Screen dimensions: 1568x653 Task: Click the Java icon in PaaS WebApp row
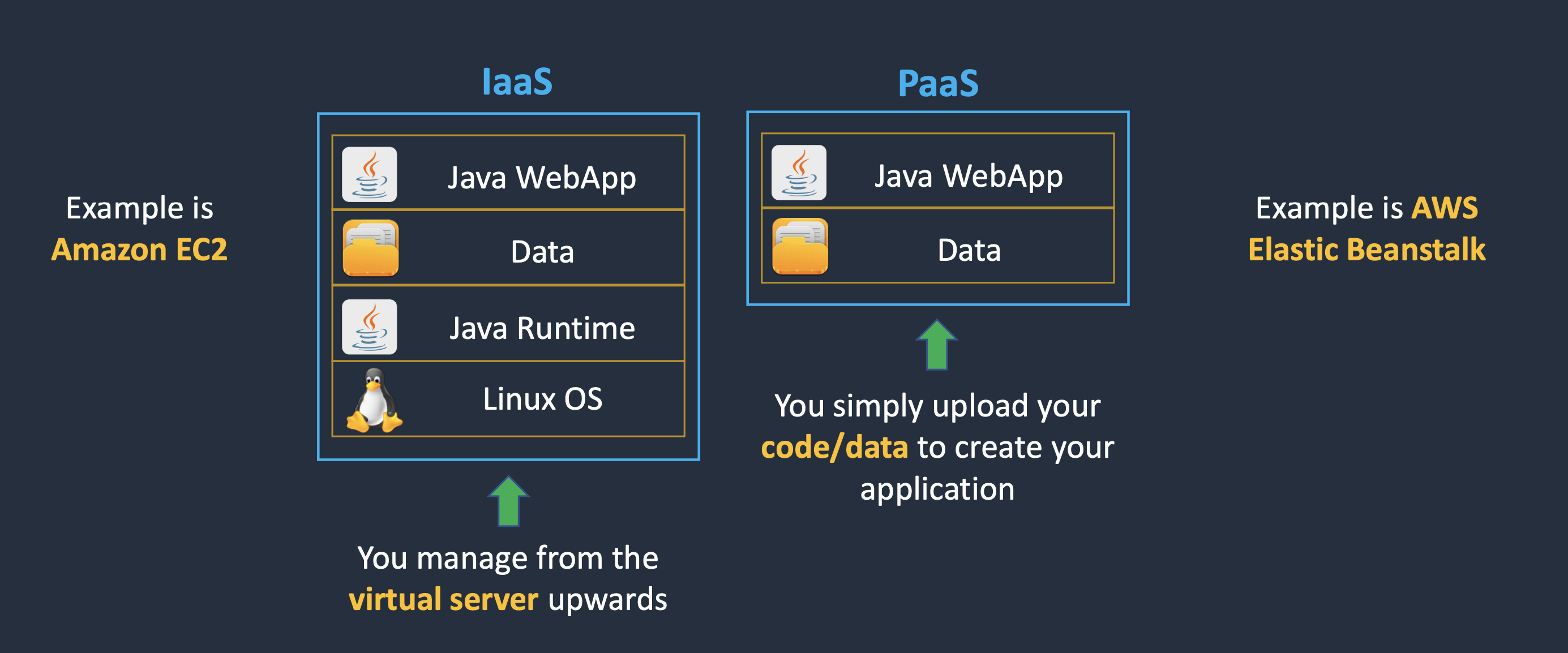click(x=799, y=173)
